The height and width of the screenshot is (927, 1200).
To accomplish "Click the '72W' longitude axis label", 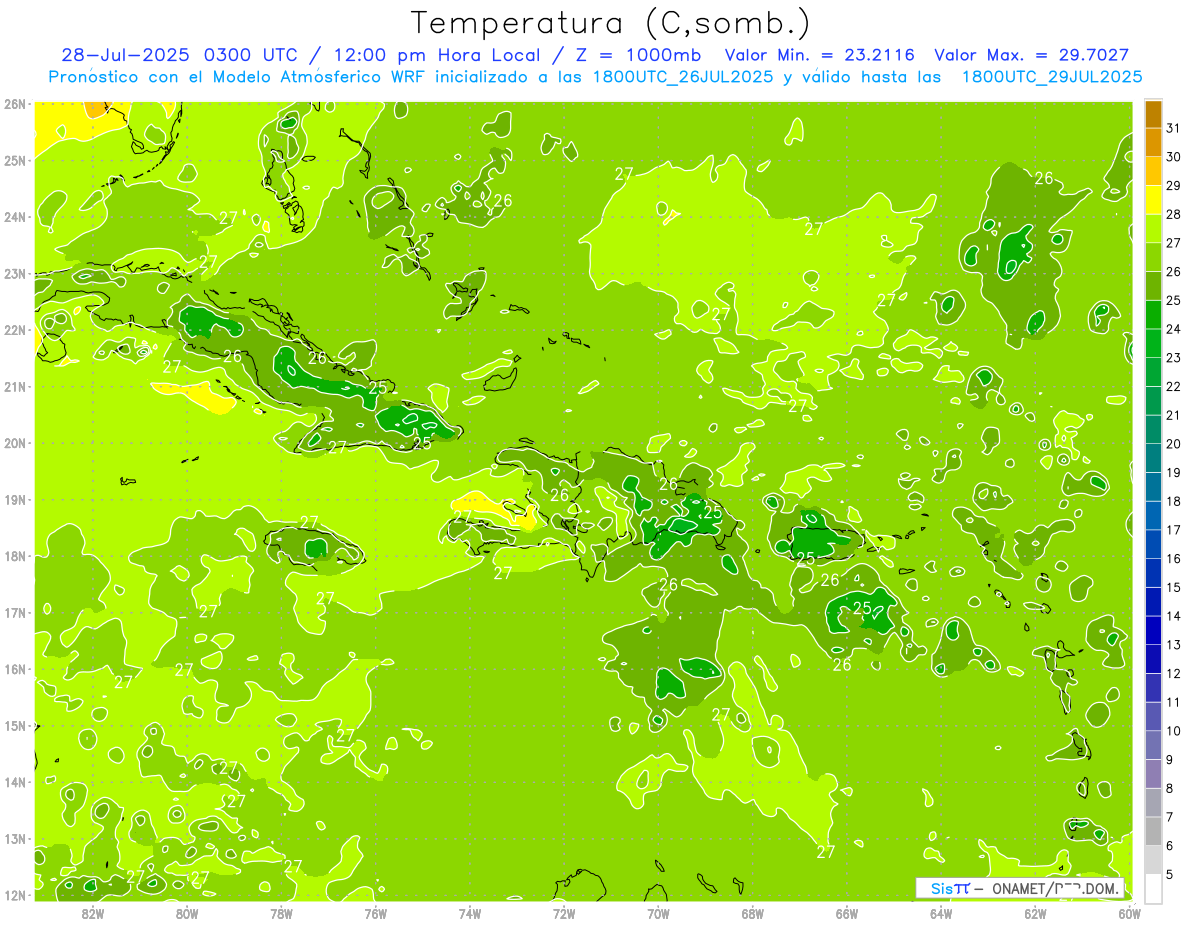I will click(564, 913).
